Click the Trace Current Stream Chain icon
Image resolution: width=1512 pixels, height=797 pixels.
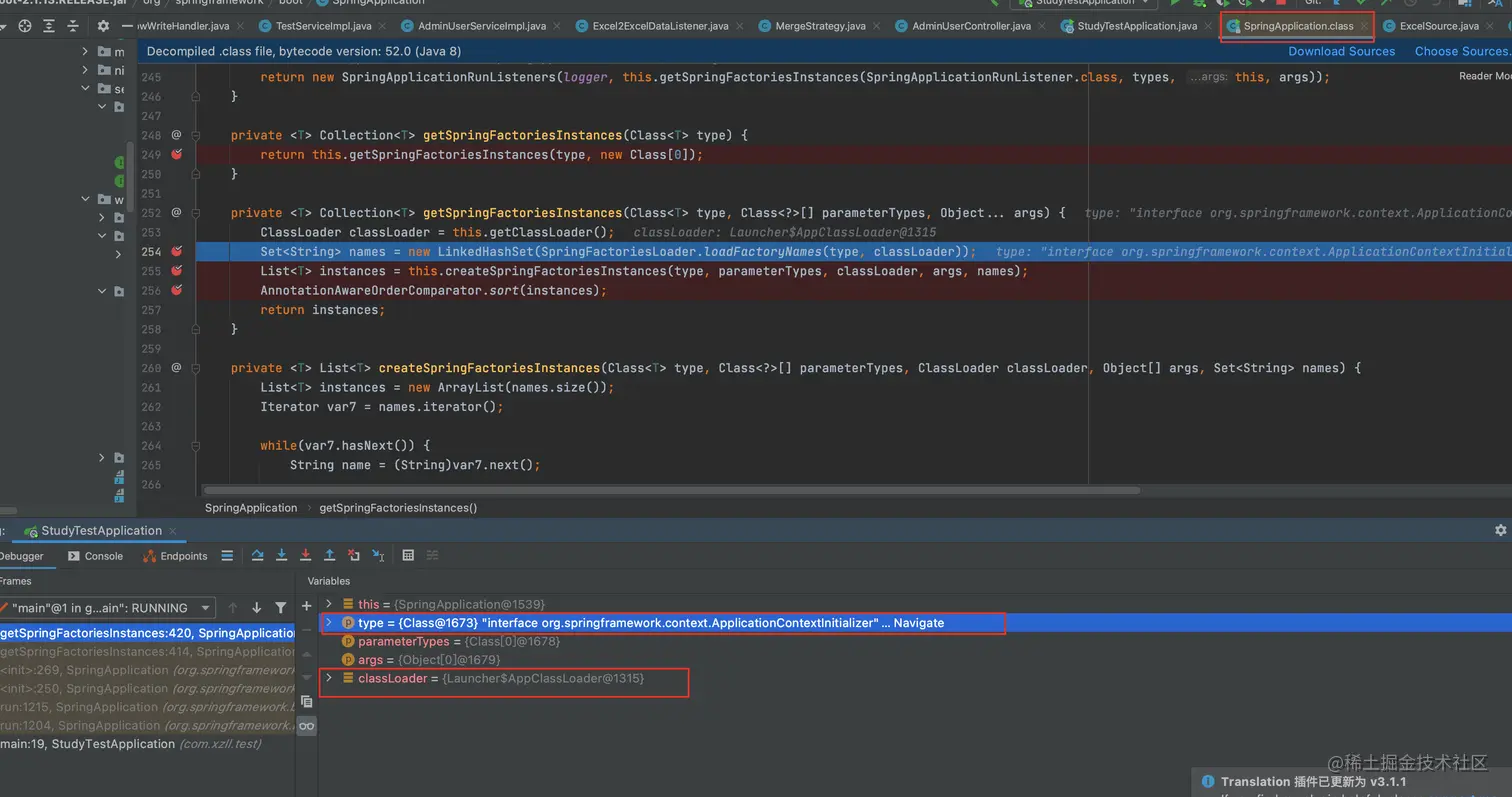[x=433, y=556]
